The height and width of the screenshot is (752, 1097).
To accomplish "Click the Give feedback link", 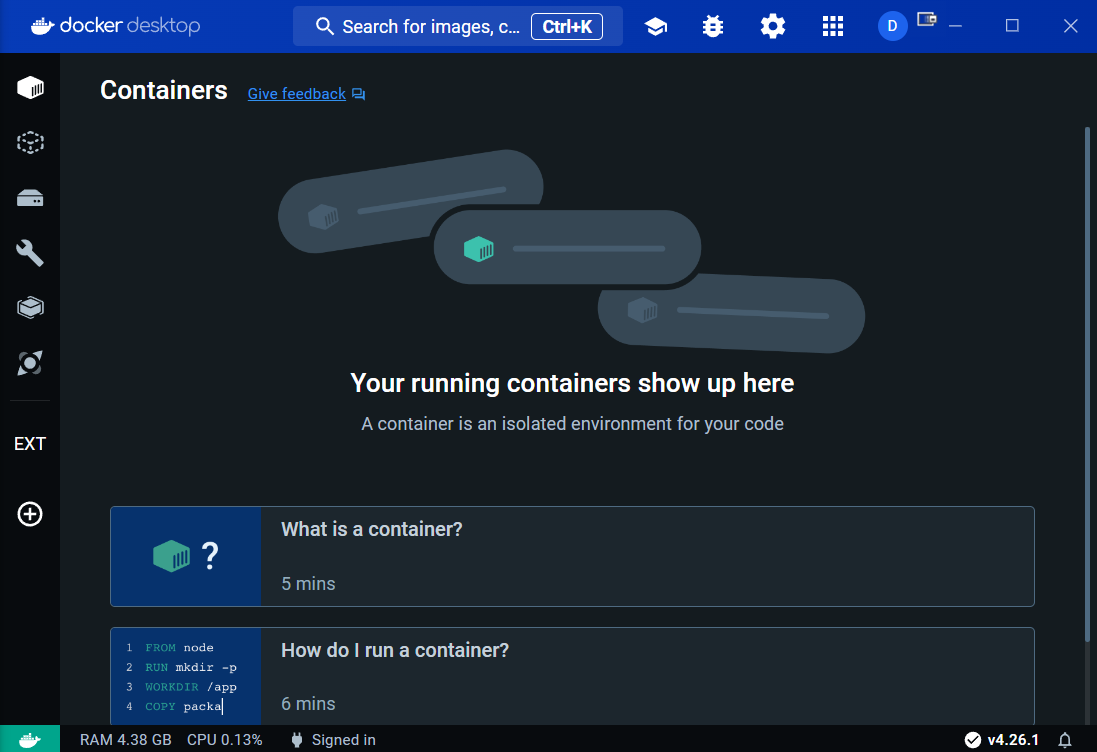I will (297, 94).
